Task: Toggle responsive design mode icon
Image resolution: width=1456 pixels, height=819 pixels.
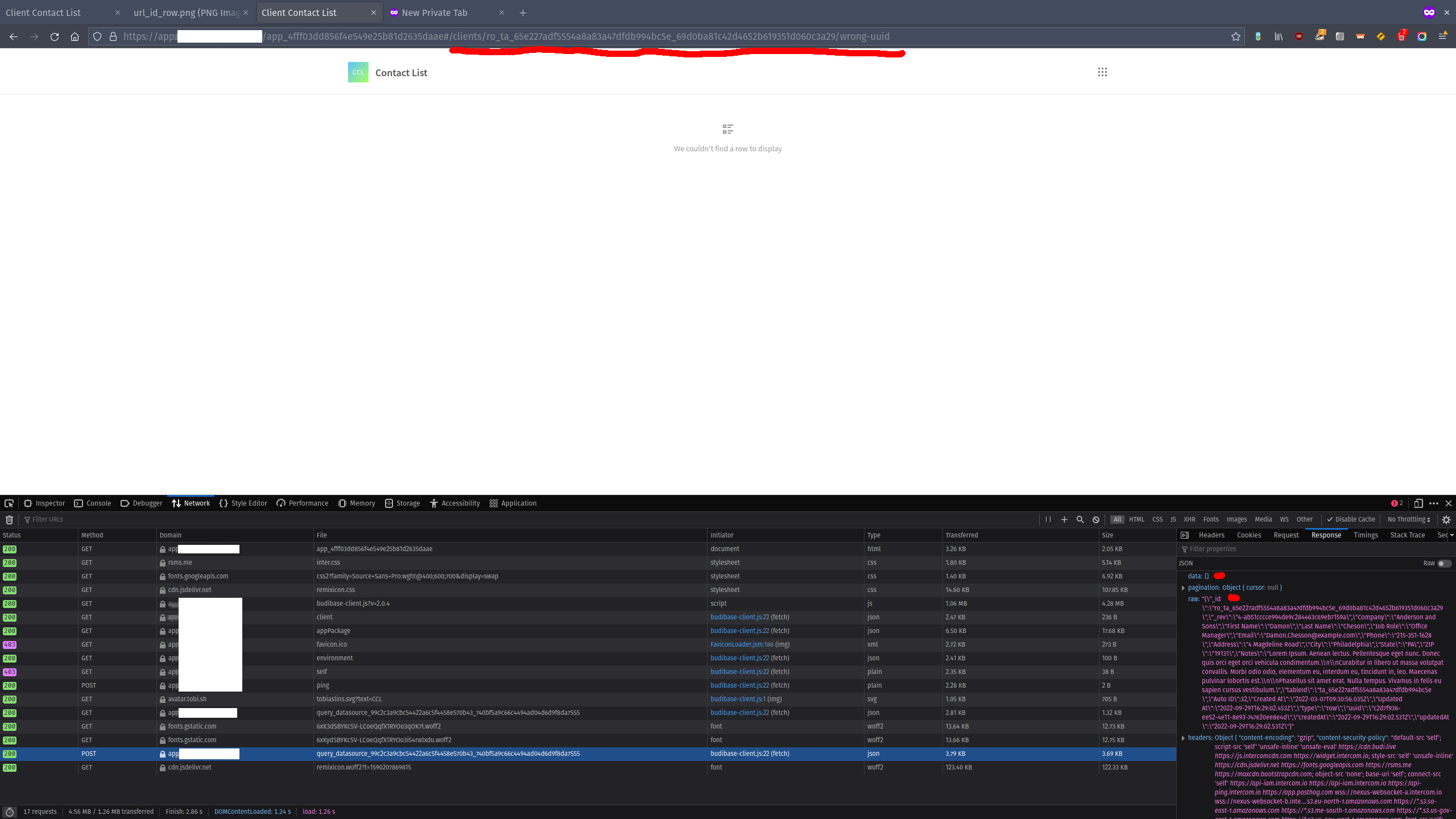Action: click(1418, 503)
